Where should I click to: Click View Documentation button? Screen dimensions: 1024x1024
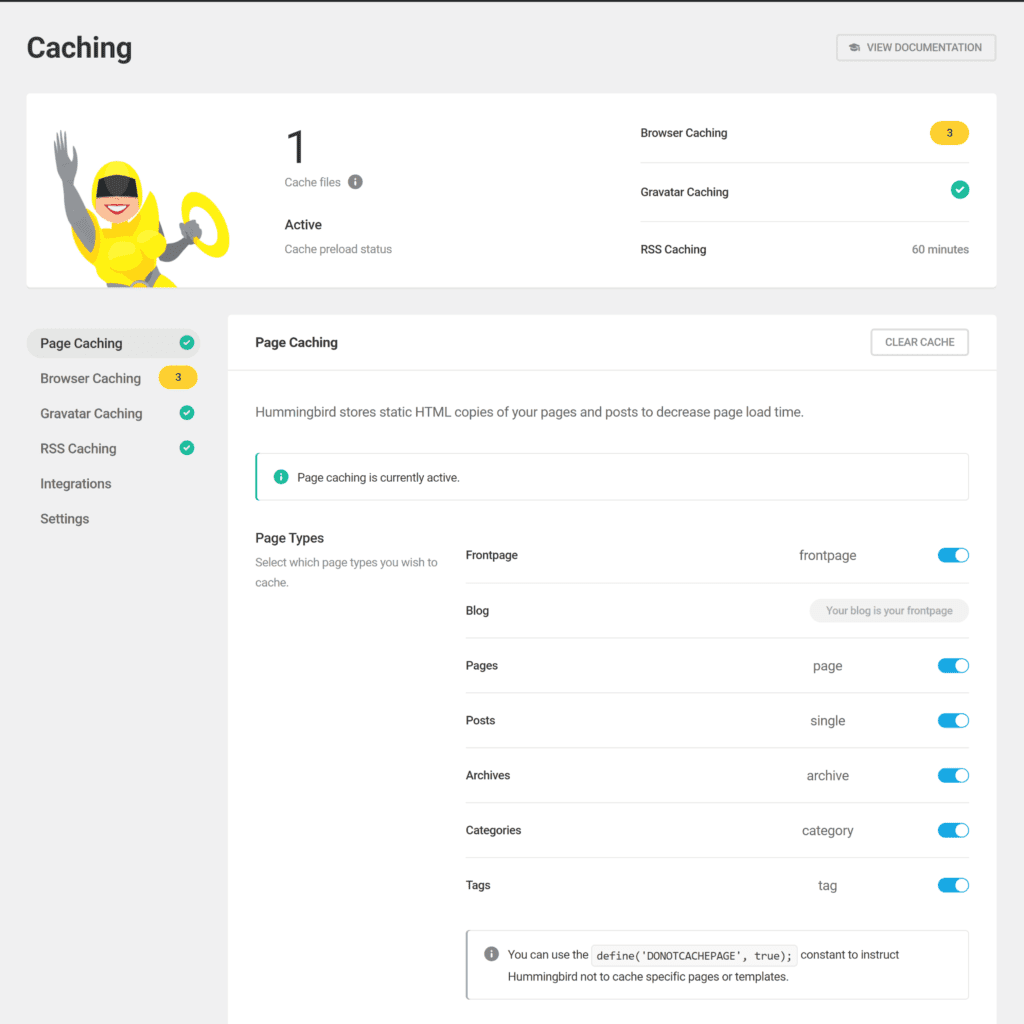coord(916,48)
